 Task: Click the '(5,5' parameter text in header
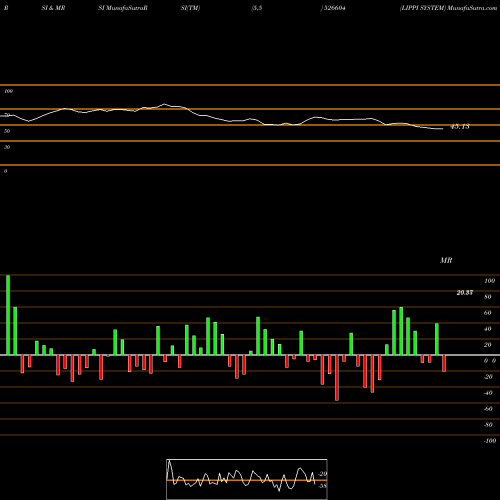click(257, 8)
